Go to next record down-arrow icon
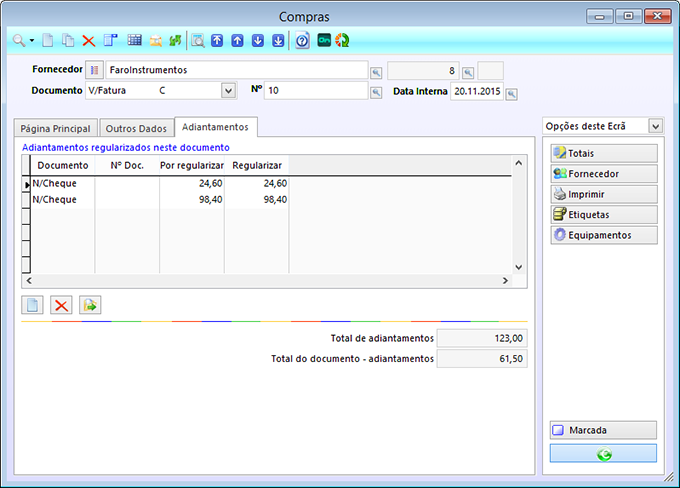This screenshot has height=488, width=680. point(258,41)
